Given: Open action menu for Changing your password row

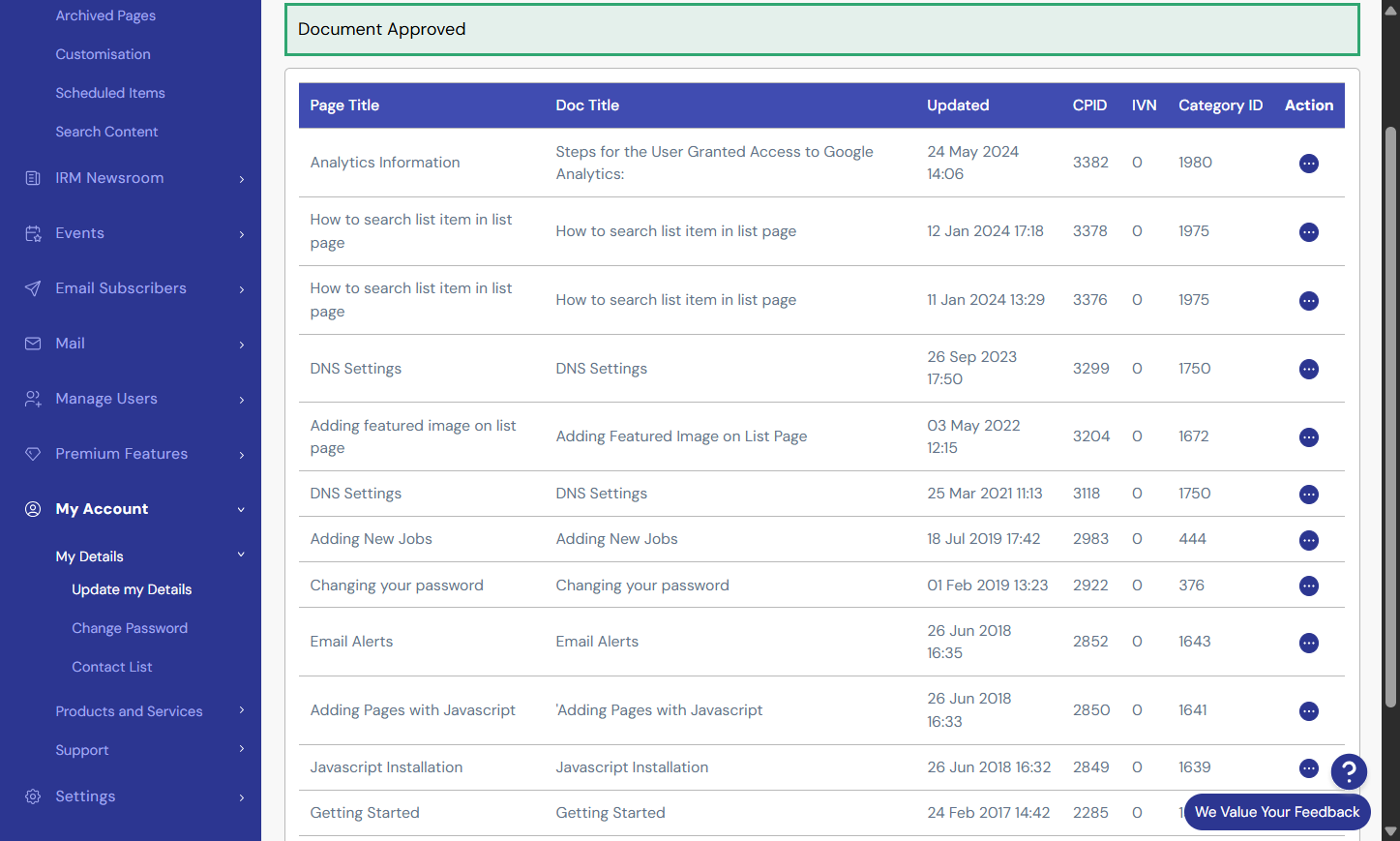Looking at the screenshot, I should point(1308,586).
